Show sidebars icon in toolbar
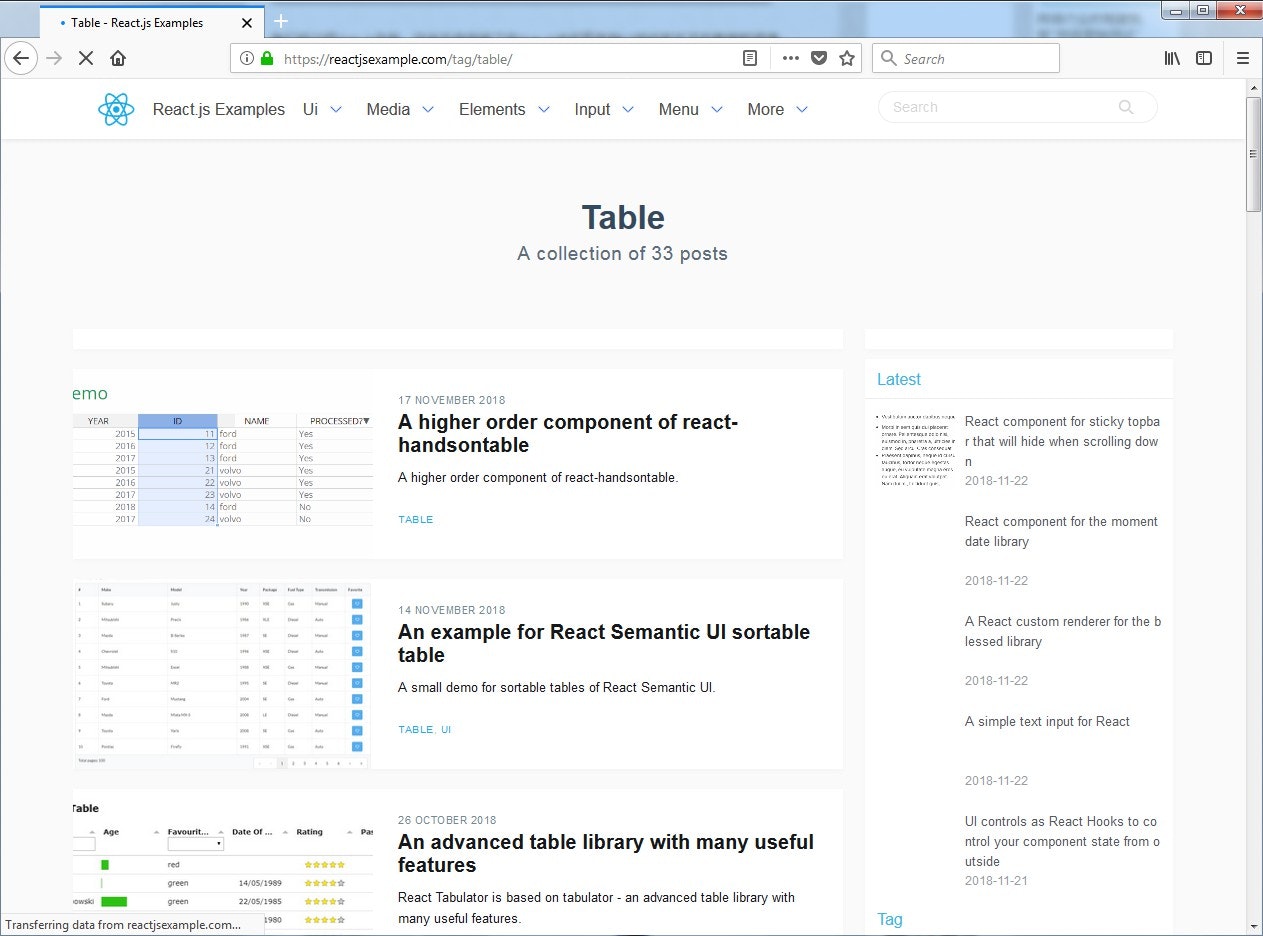The width and height of the screenshot is (1263, 936). point(1204,58)
